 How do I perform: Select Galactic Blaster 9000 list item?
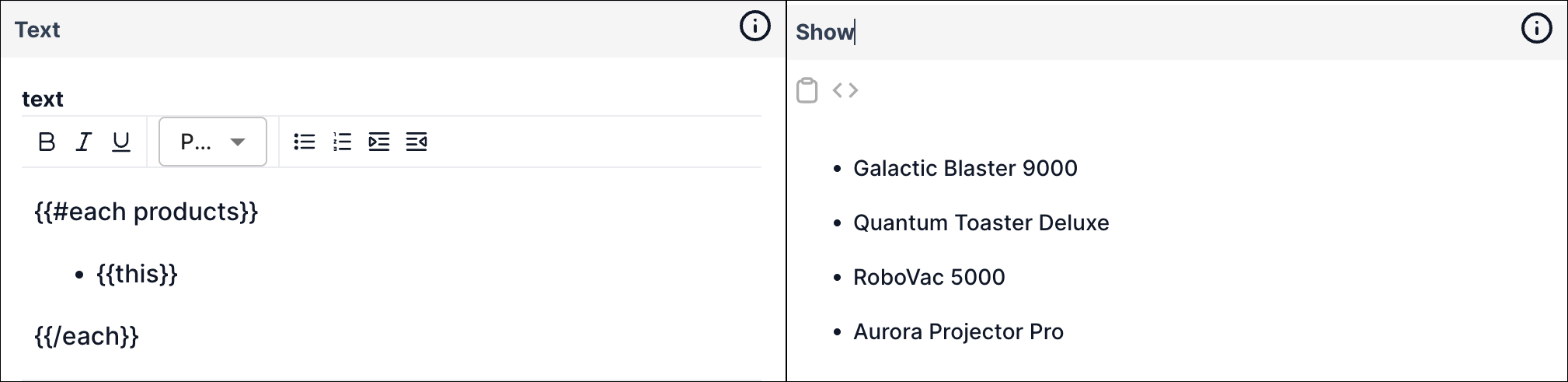point(965,168)
